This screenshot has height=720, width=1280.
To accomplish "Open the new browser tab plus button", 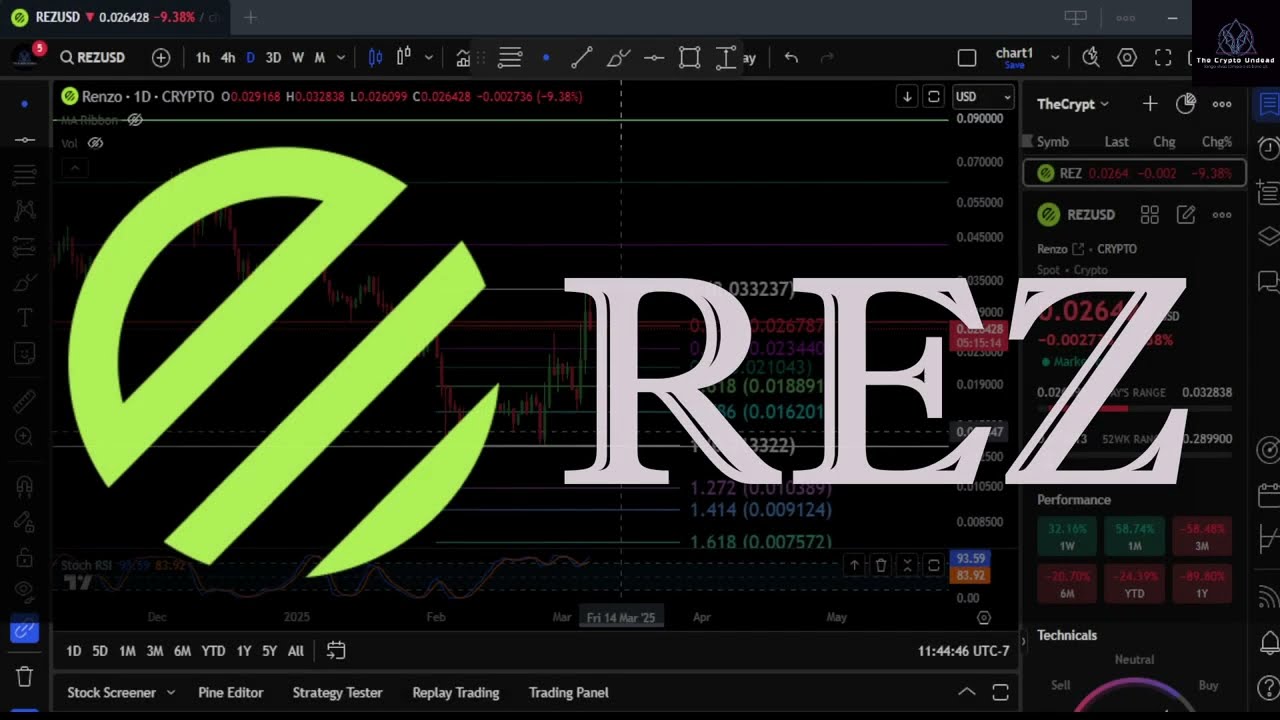I will 250,17.
